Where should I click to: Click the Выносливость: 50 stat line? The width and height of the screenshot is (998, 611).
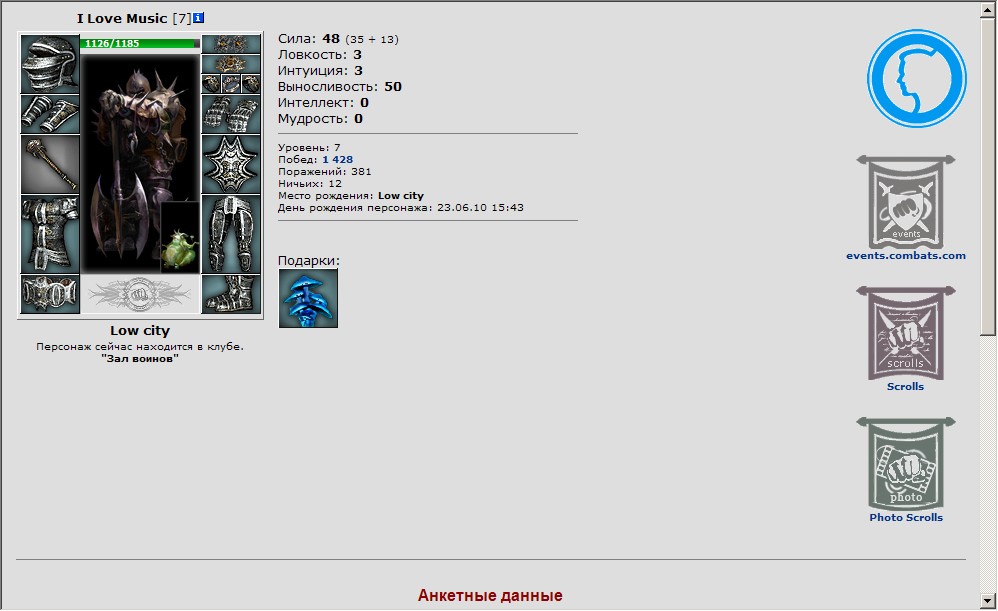340,87
